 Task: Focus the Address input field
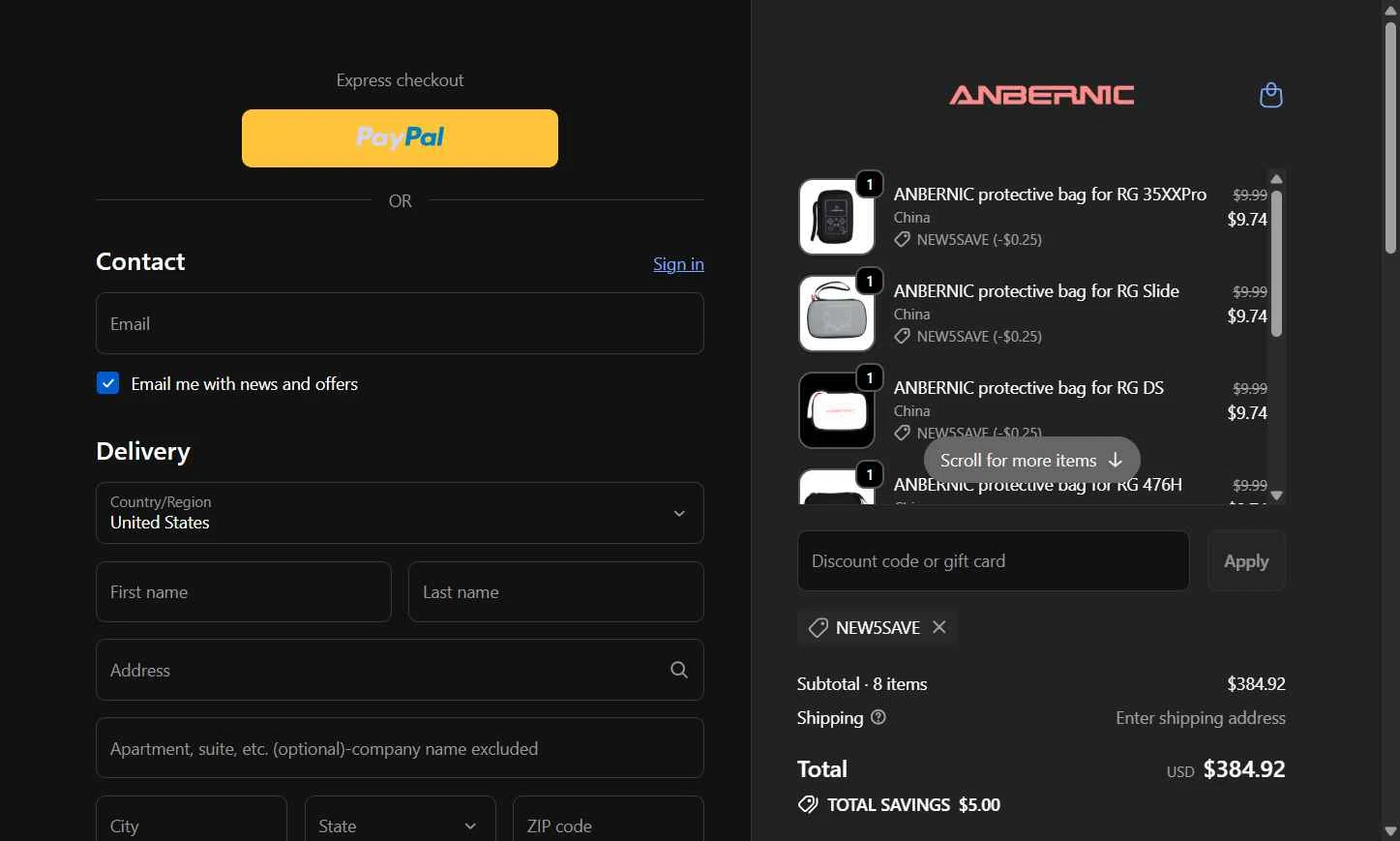pos(400,670)
